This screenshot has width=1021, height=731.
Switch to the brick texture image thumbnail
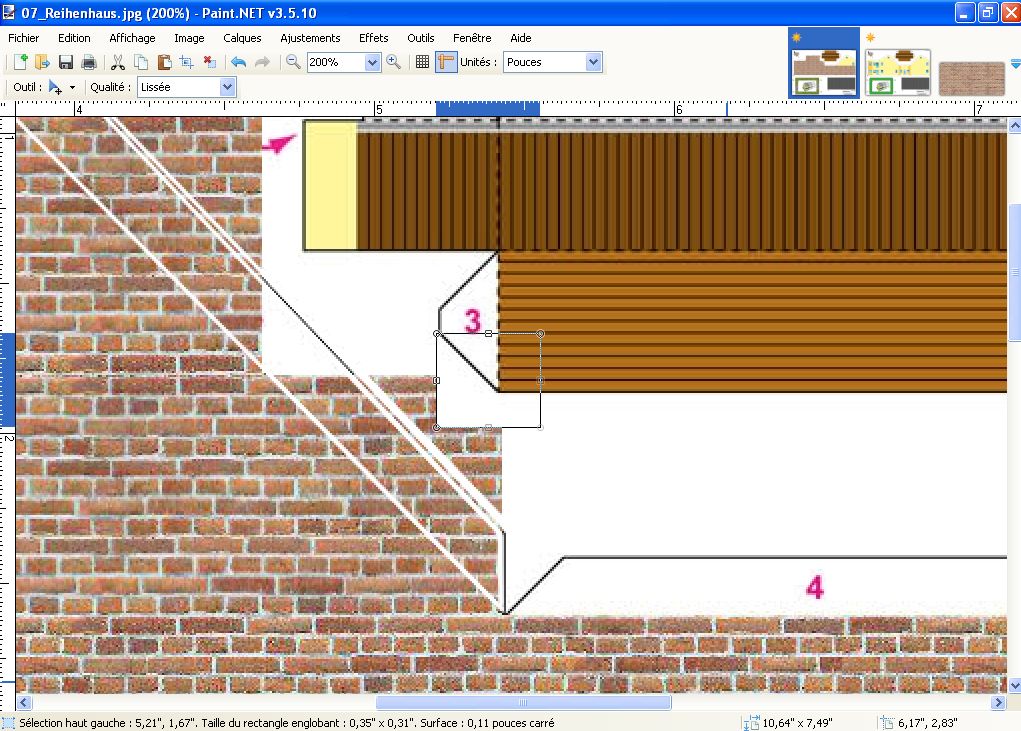coord(971,78)
